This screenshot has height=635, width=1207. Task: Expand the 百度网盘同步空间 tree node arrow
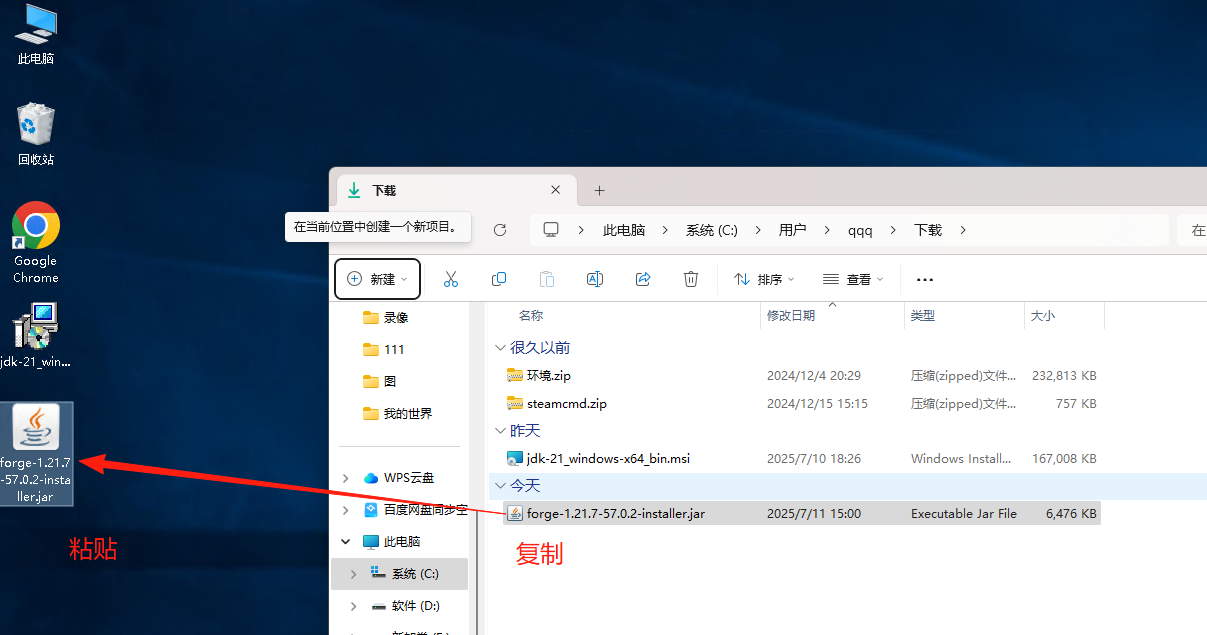point(346,510)
